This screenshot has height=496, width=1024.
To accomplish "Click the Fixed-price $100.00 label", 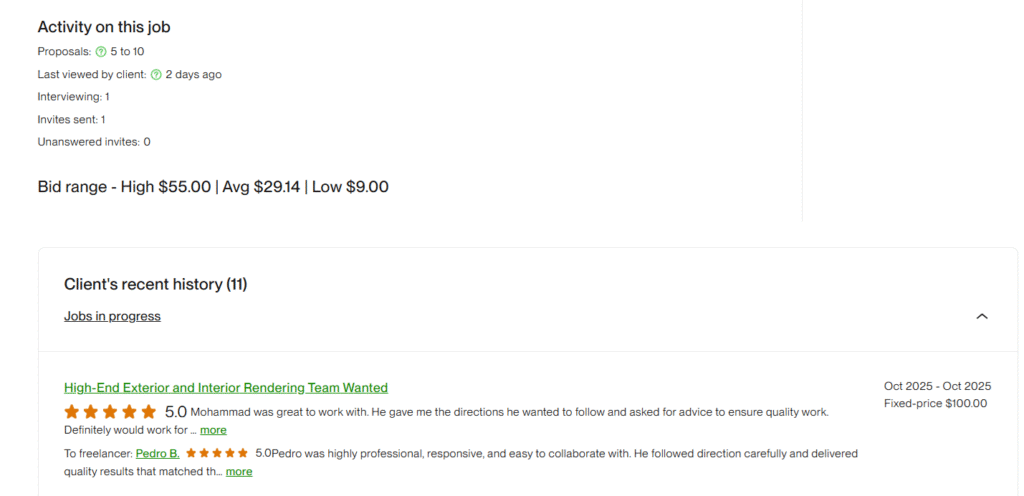I will (935, 404).
